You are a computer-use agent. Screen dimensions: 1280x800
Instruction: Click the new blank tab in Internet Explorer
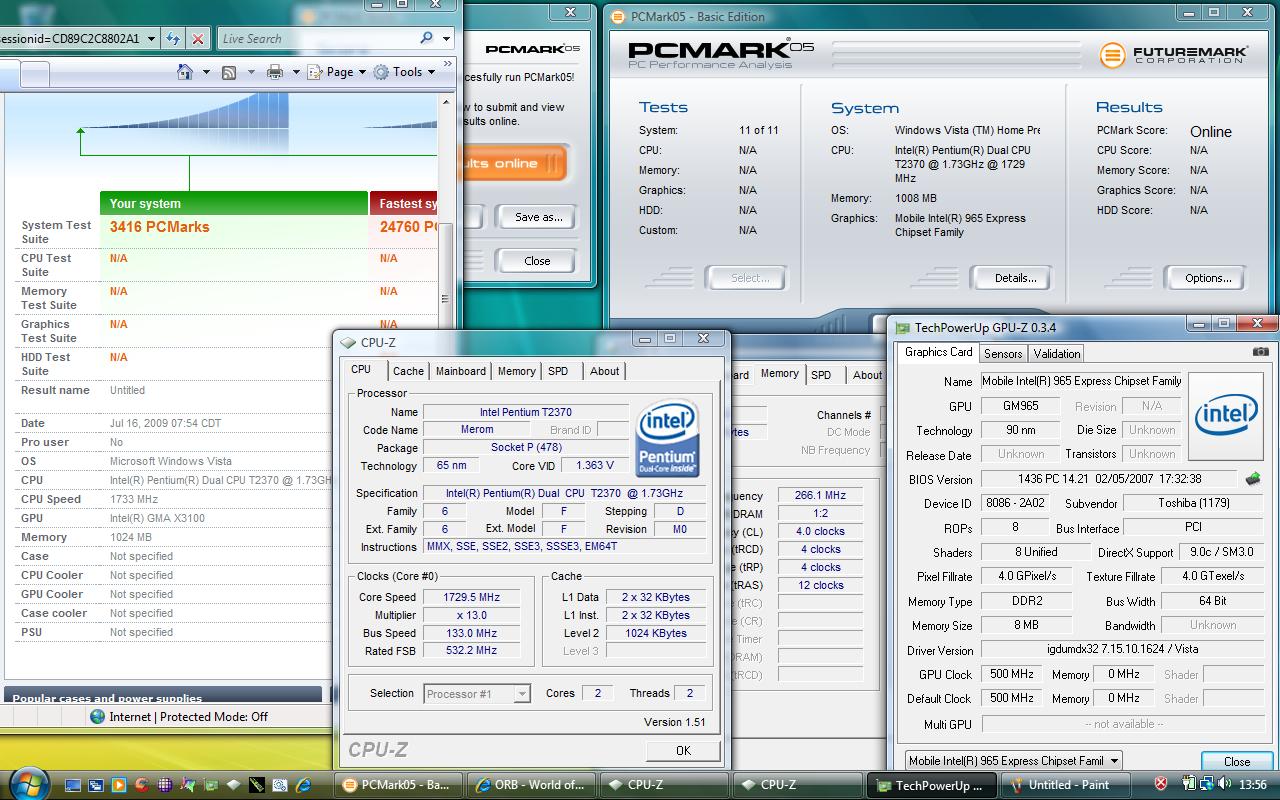[35, 73]
